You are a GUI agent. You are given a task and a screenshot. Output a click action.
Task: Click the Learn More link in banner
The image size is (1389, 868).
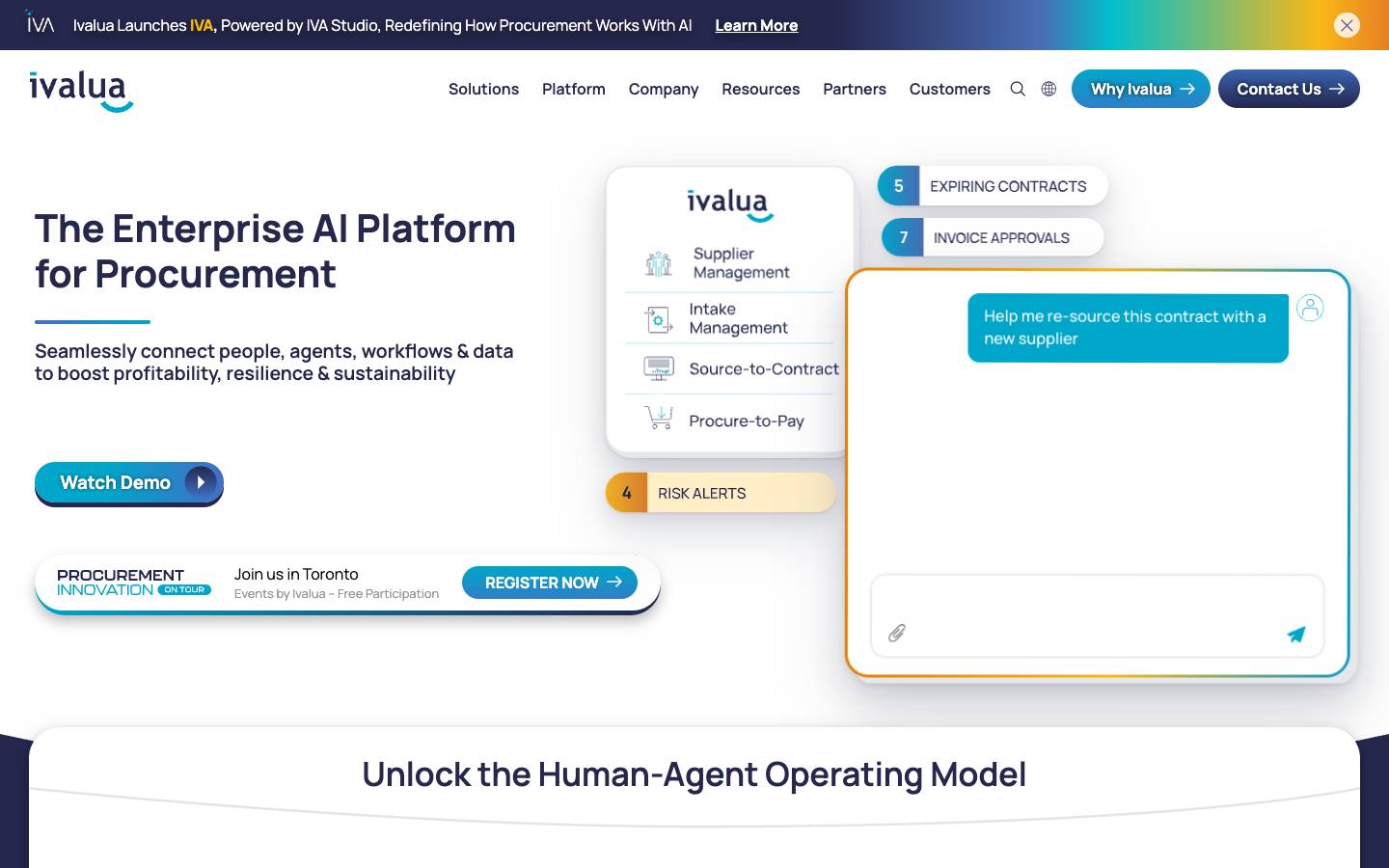(x=756, y=25)
